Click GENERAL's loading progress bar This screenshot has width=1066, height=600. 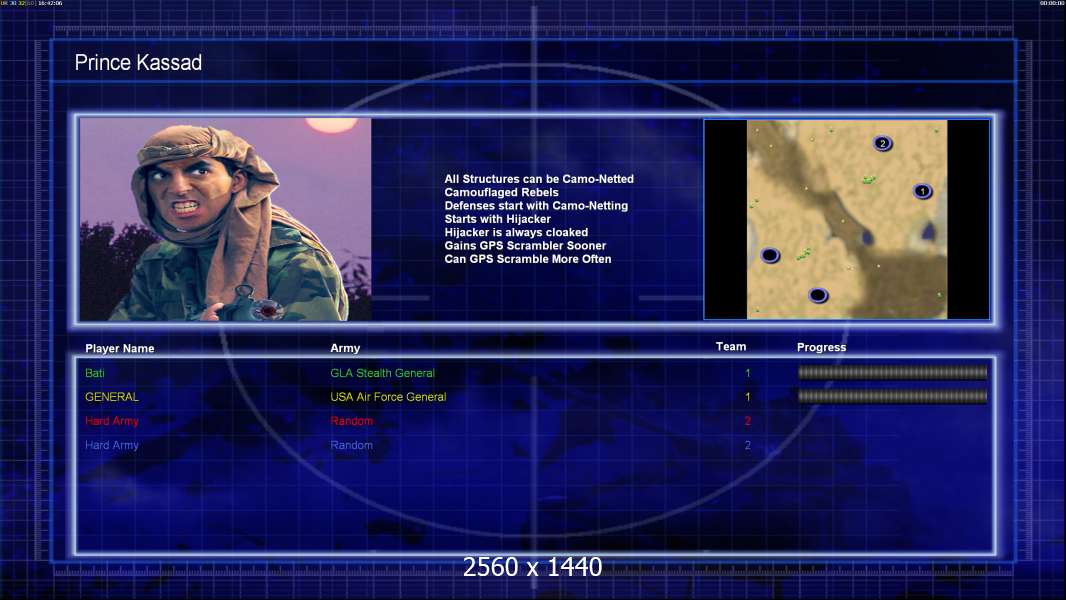(893, 396)
